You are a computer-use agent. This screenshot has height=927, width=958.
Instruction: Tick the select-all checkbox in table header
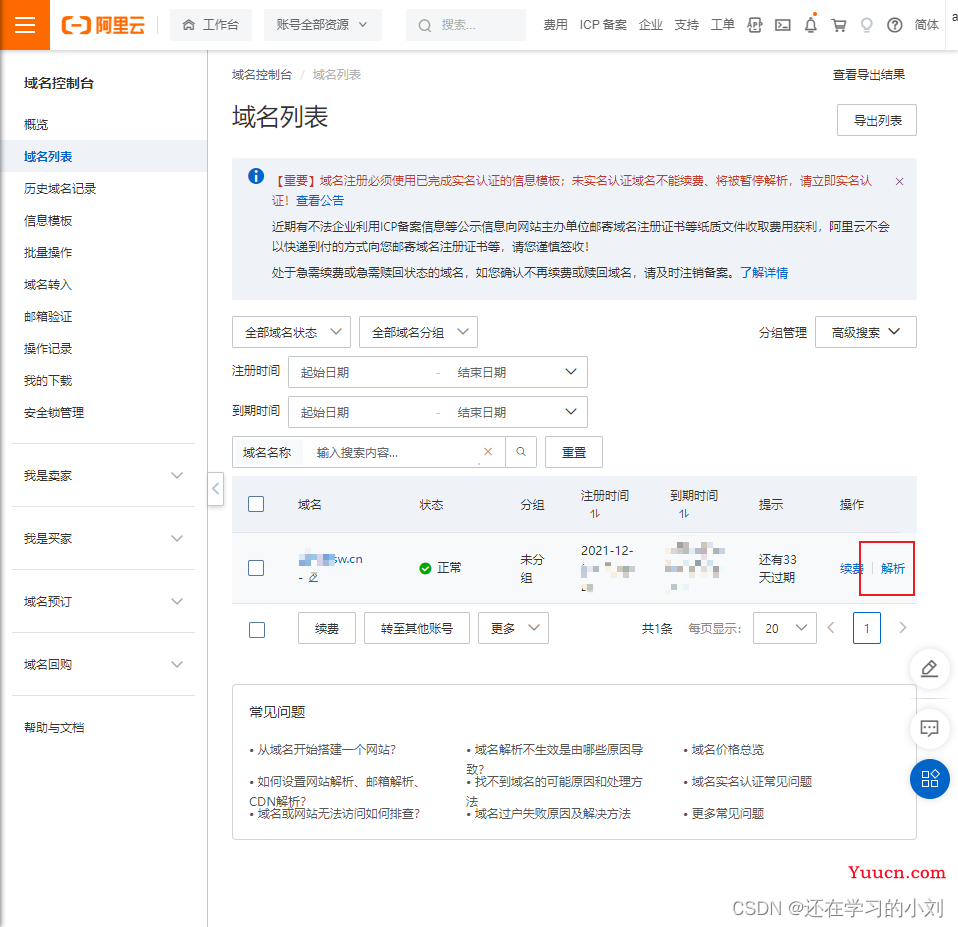(x=256, y=504)
